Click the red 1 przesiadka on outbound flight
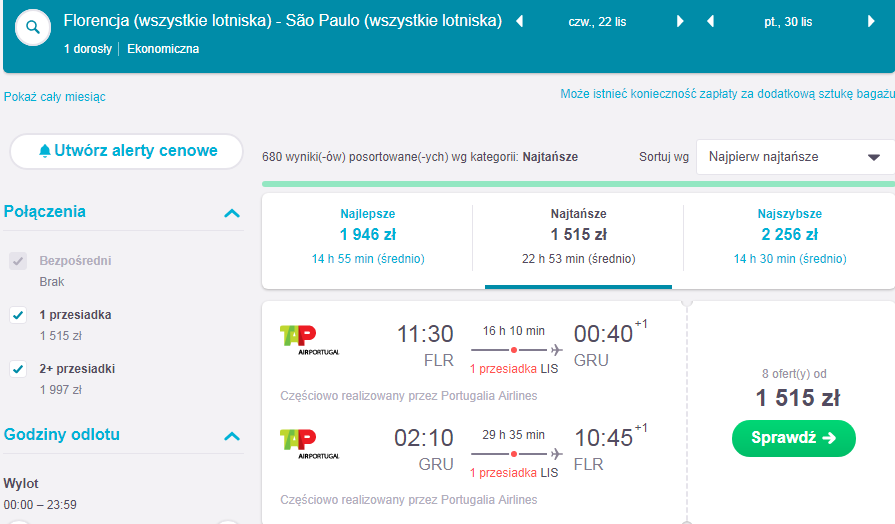 coord(503,369)
